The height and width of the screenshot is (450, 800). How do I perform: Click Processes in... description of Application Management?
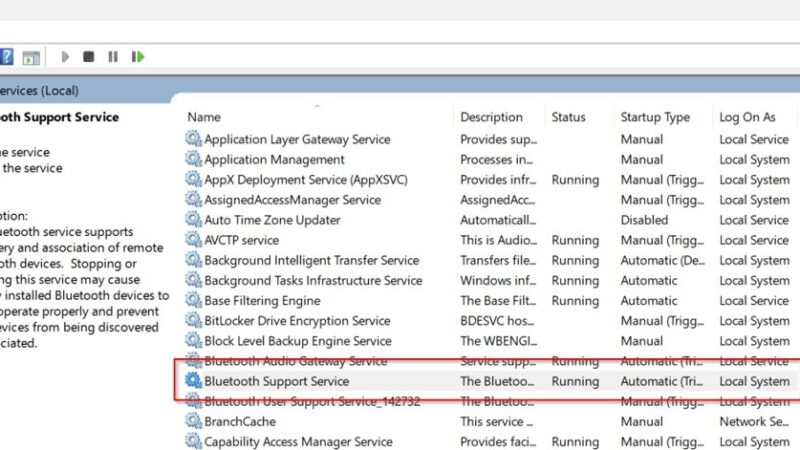tap(496, 160)
